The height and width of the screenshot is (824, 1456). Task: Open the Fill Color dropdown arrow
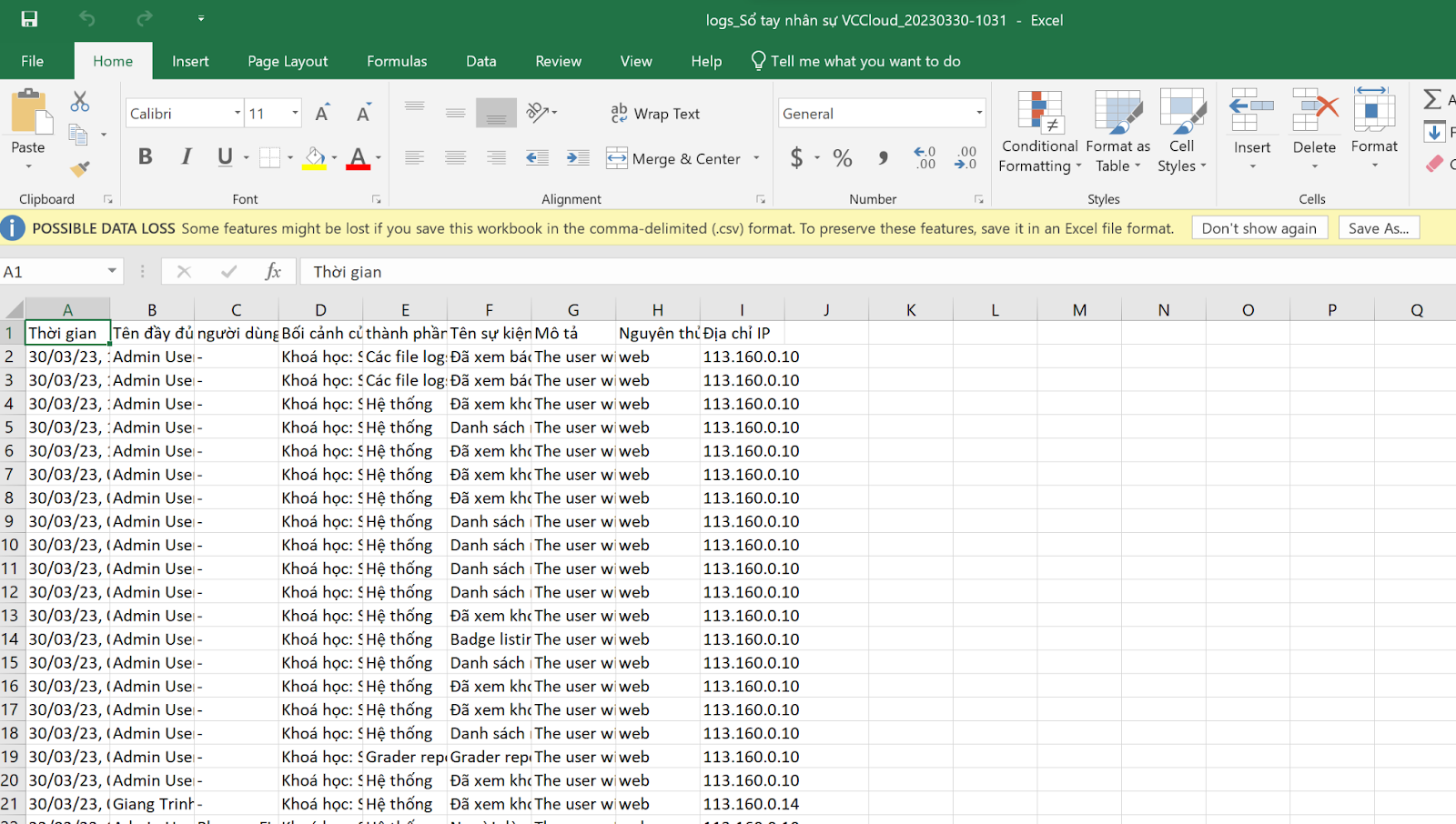(x=335, y=158)
